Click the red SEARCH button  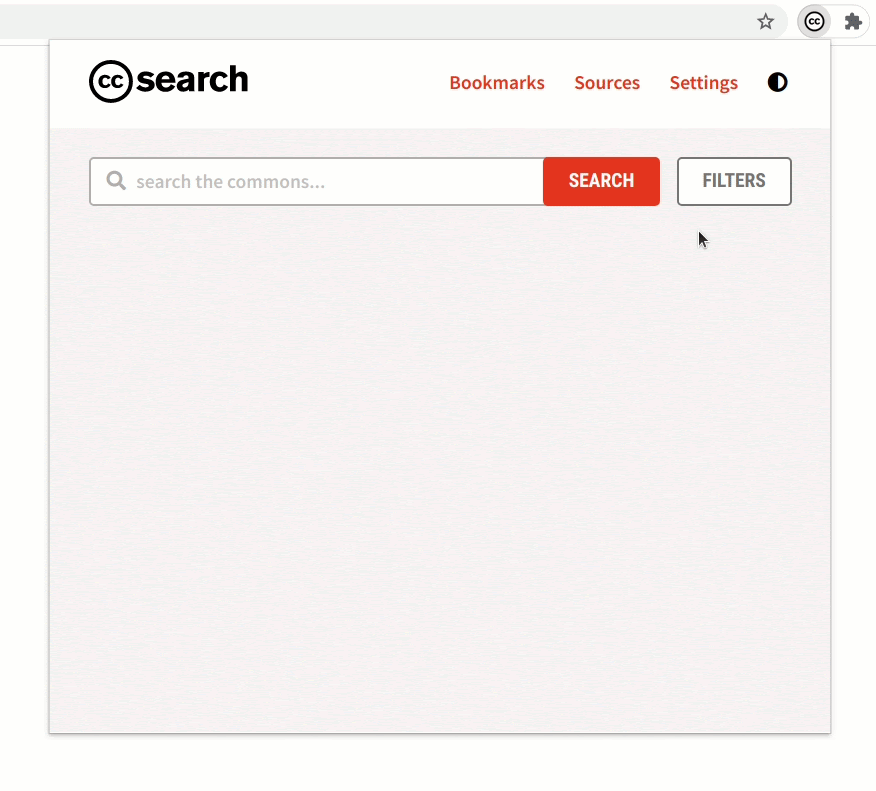coord(601,181)
